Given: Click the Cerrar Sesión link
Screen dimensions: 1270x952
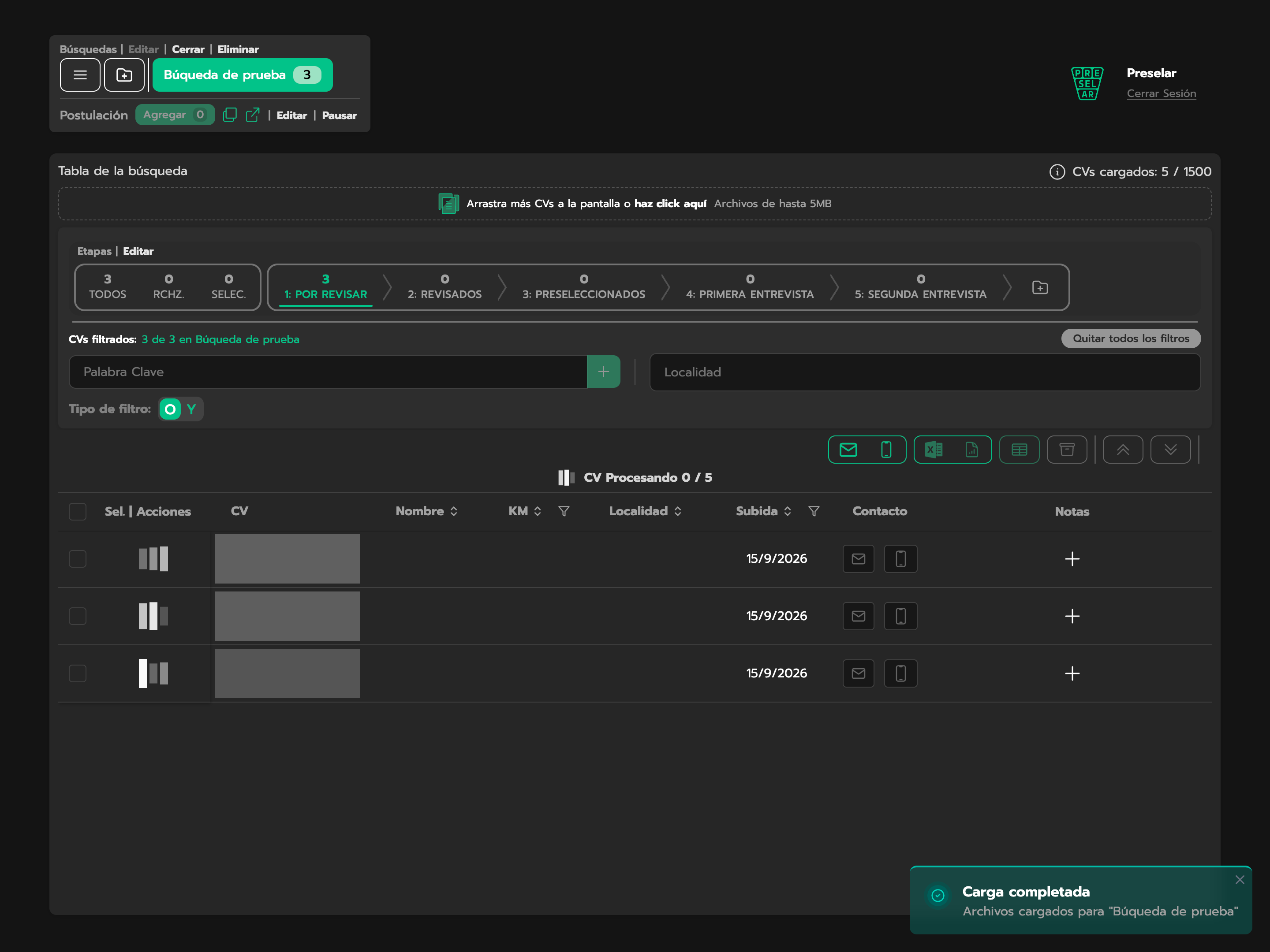Looking at the screenshot, I should (x=1162, y=93).
